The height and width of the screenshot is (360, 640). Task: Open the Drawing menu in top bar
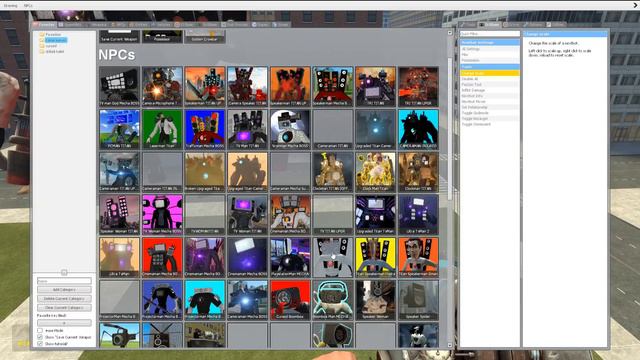pyautogui.click(x=10, y=6)
